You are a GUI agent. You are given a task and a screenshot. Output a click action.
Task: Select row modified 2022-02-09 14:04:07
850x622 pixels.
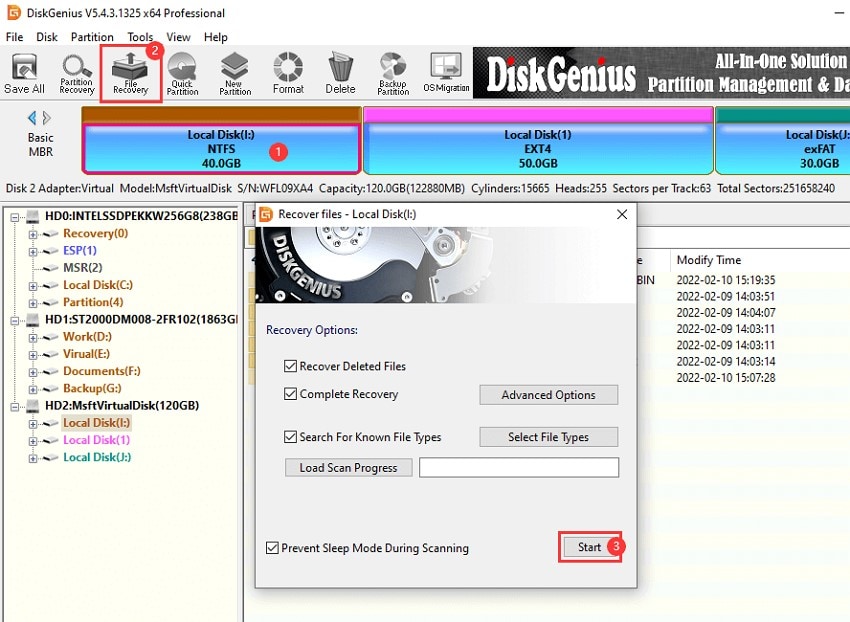click(x=726, y=312)
